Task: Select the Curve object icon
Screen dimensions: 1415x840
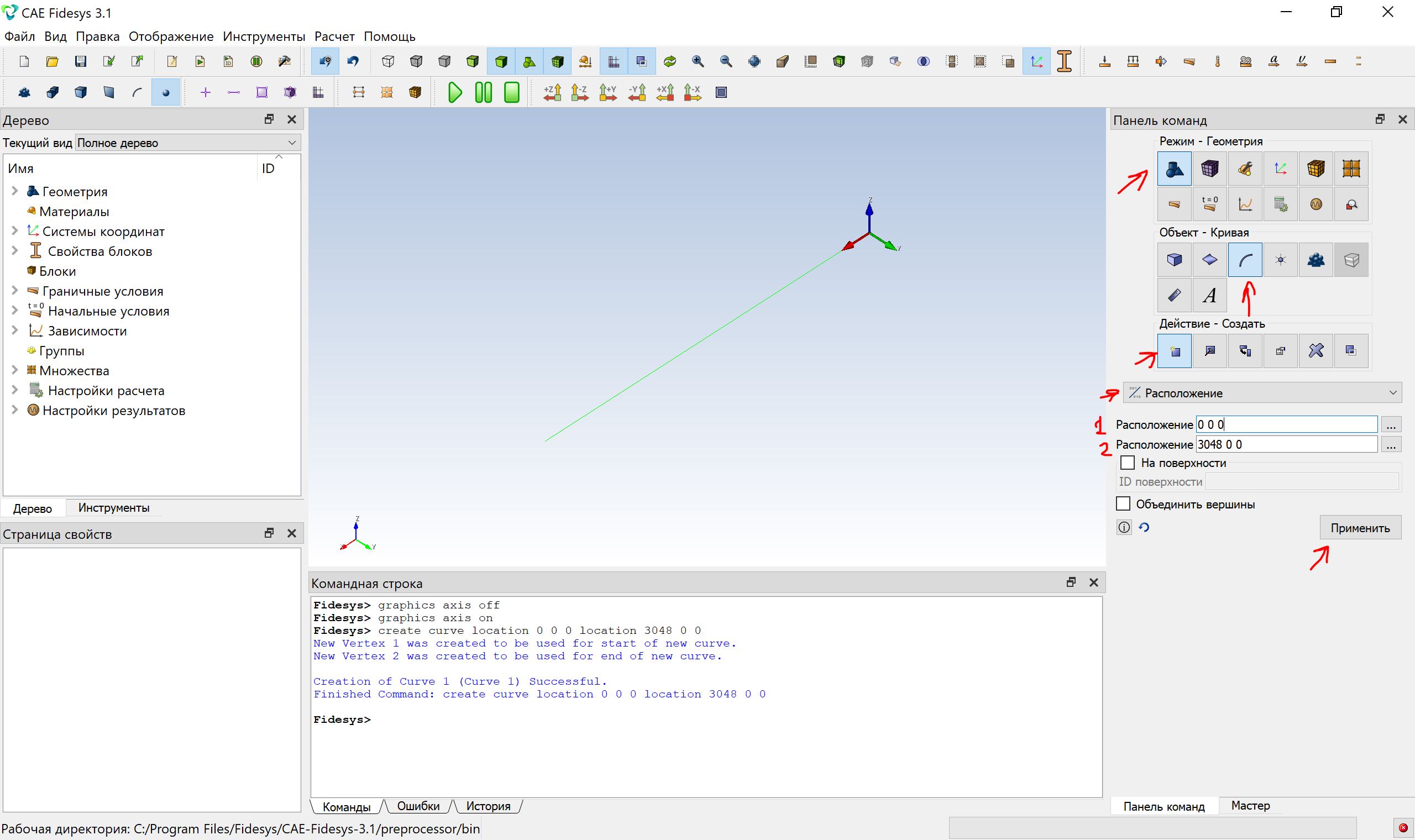Action: click(1245, 260)
